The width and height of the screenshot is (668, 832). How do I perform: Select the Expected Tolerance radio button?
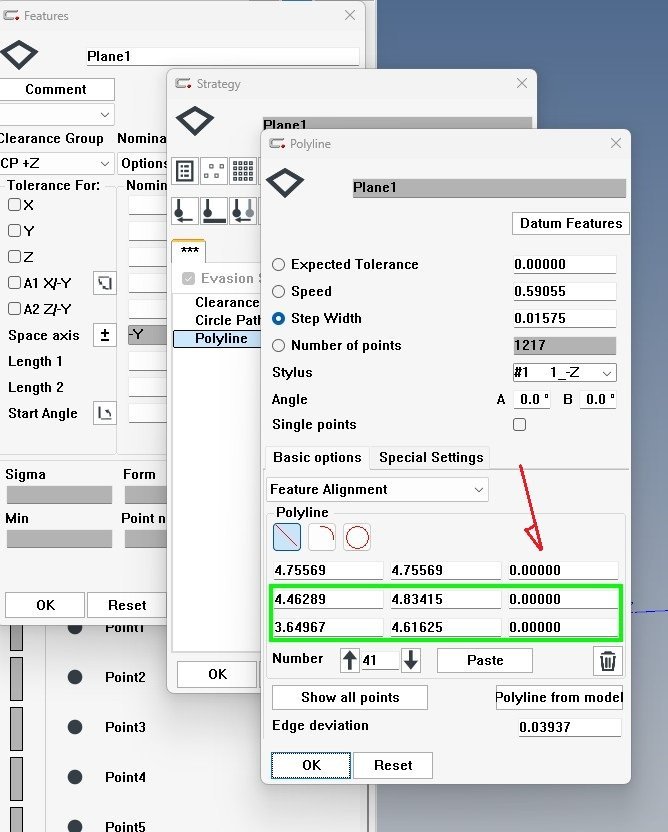[x=278, y=264]
